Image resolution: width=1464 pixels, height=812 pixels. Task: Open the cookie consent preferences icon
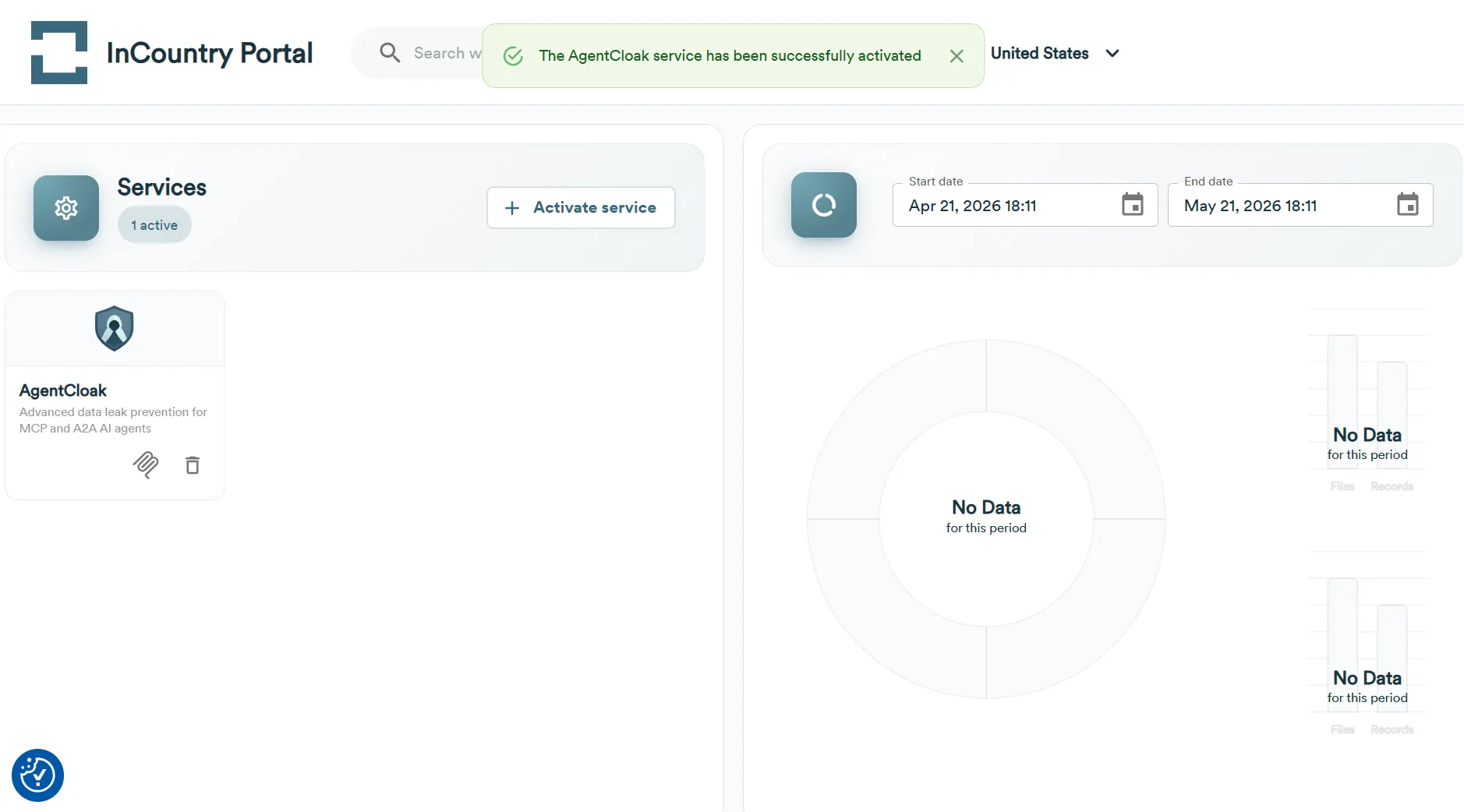(x=37, y=775)
